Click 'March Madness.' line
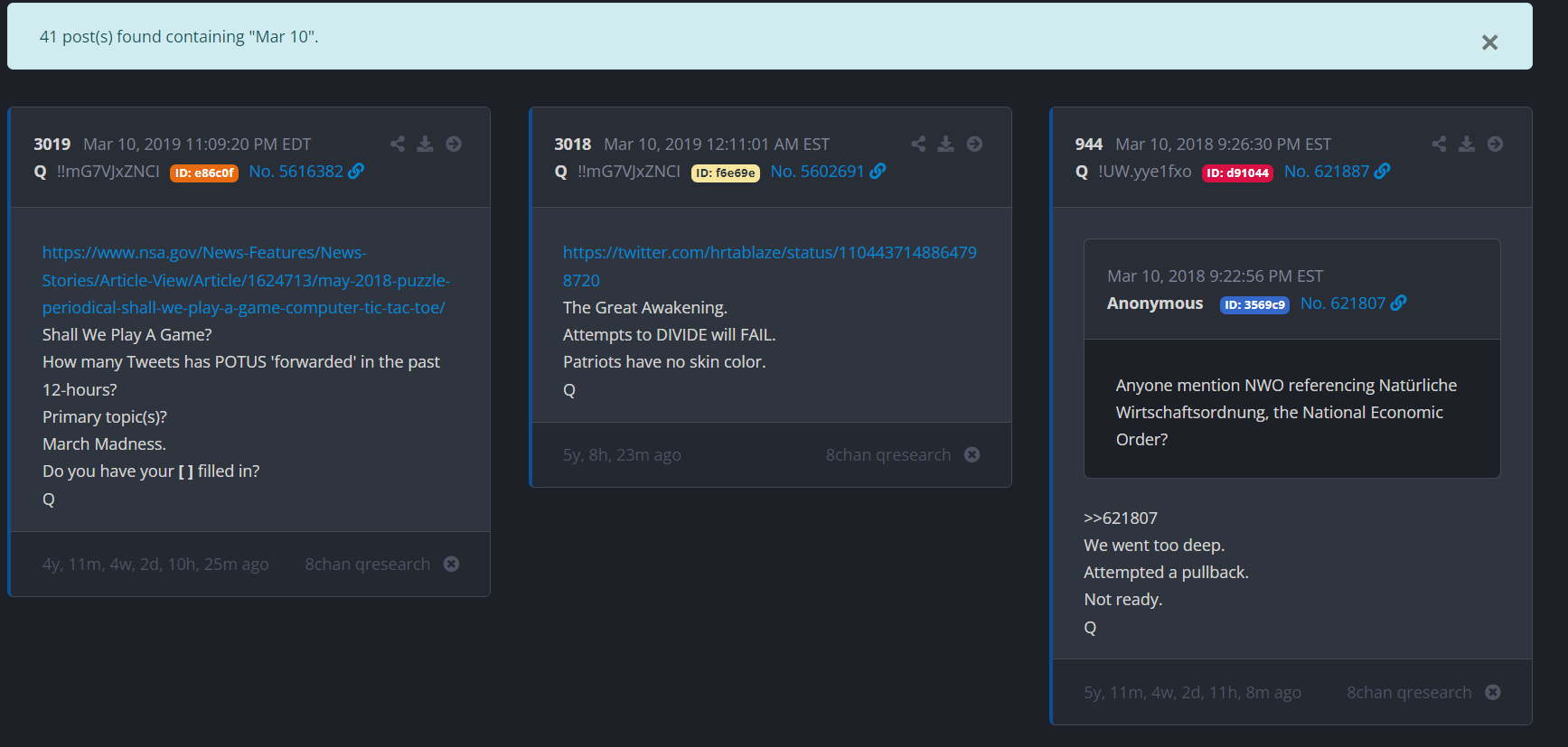The width and height of the screenshot is (1568, 747). [104, 444]
